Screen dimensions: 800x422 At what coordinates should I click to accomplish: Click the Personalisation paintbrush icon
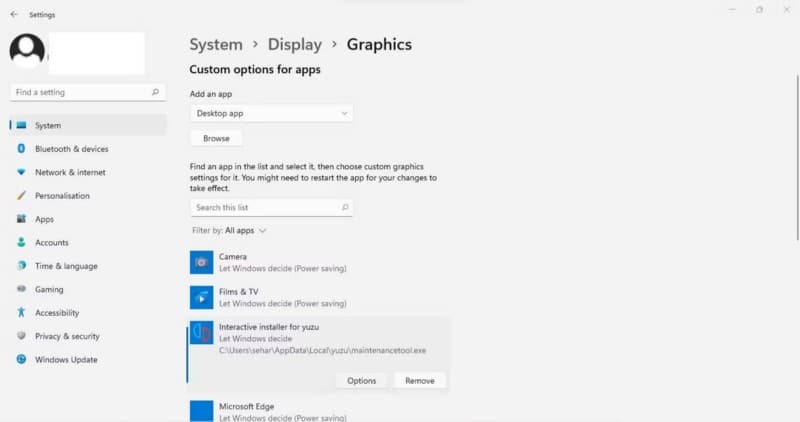(x=21, y=195)
